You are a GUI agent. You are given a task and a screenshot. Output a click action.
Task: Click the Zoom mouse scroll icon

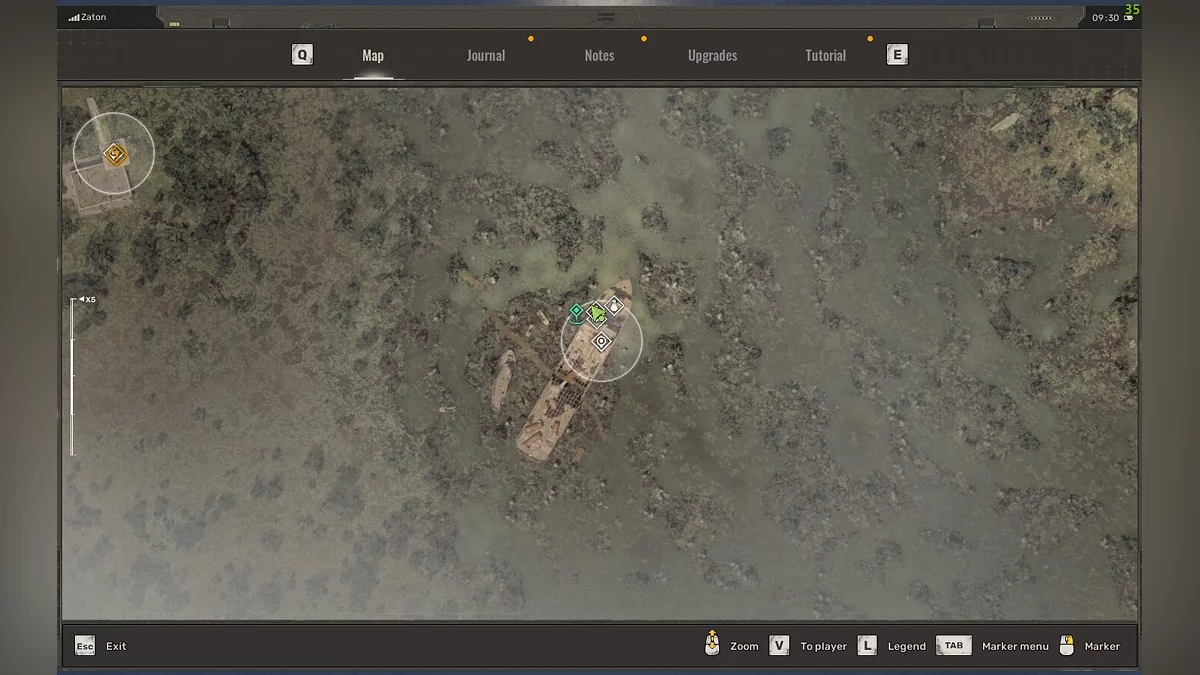click(712, 644)
